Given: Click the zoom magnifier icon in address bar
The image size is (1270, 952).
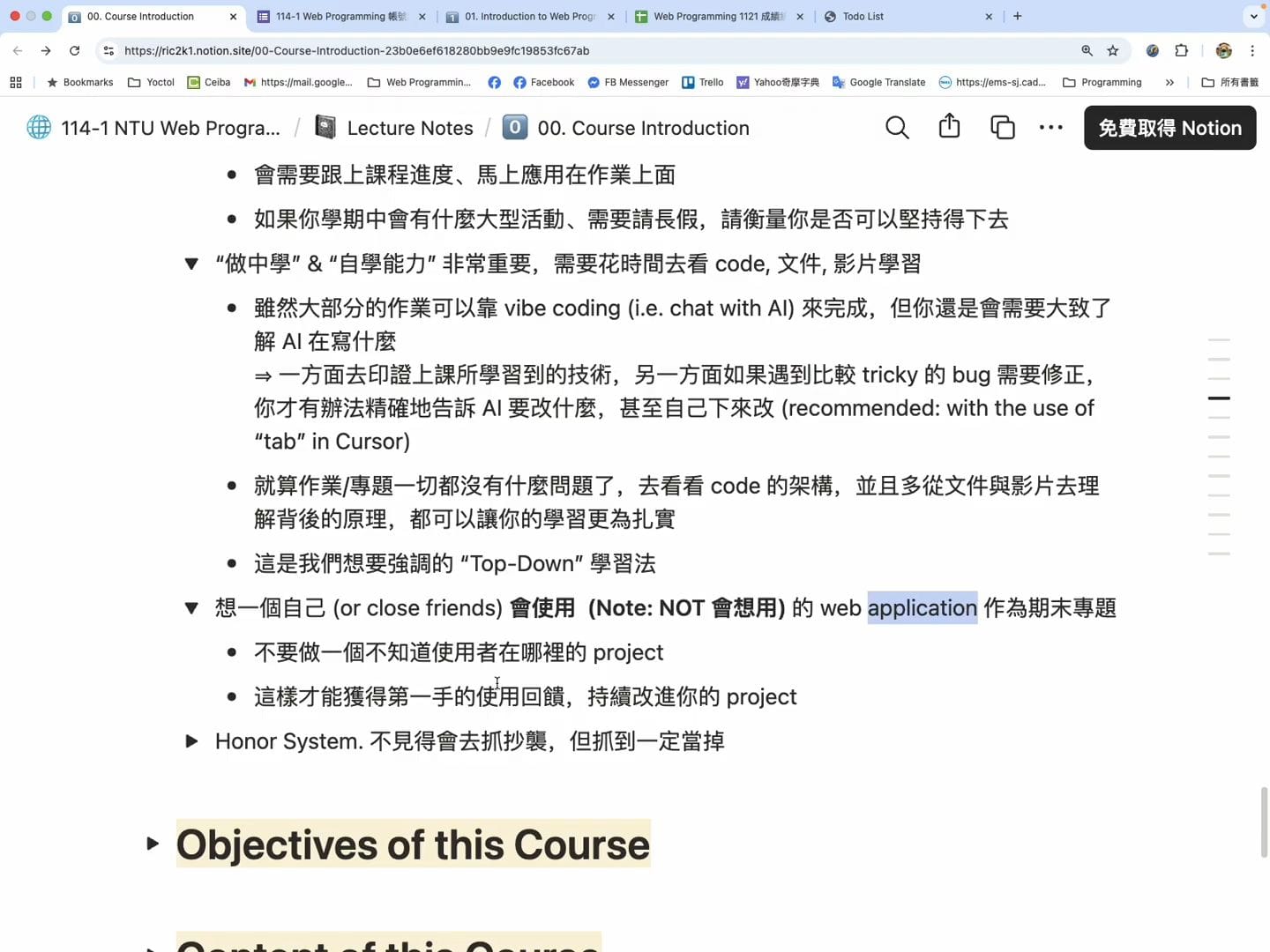Looking at the screenshot, I should tap(1087, 51).
